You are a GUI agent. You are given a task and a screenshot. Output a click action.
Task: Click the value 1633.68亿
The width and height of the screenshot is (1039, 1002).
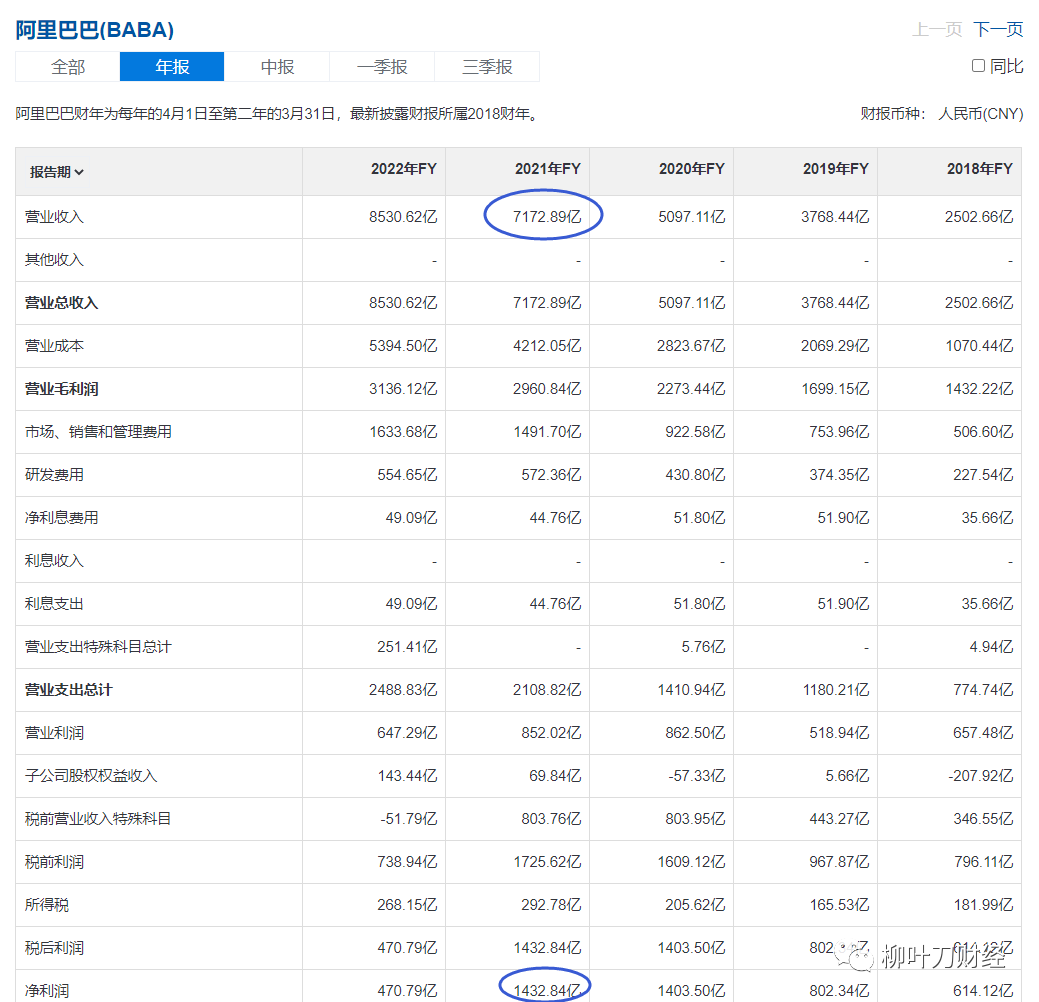[403, 432]
